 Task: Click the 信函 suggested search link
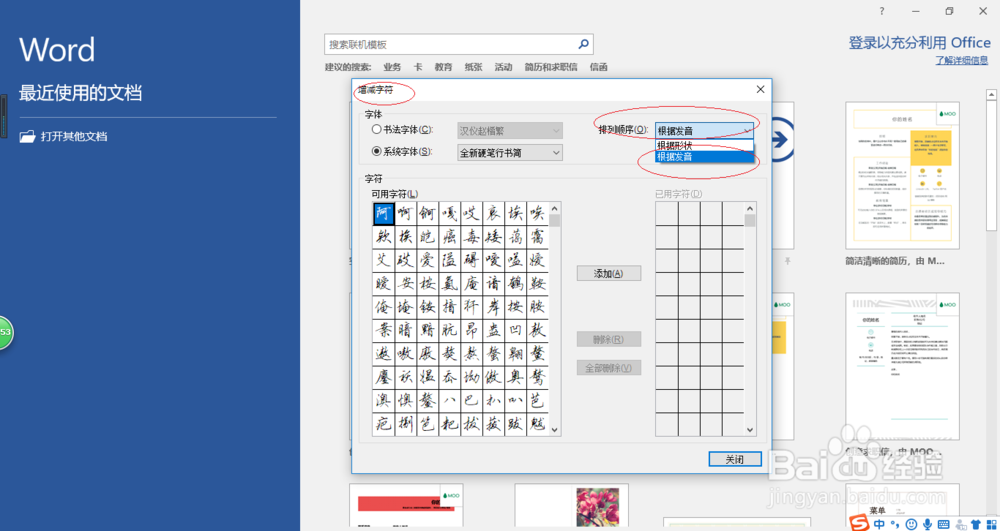pos(599,67)
